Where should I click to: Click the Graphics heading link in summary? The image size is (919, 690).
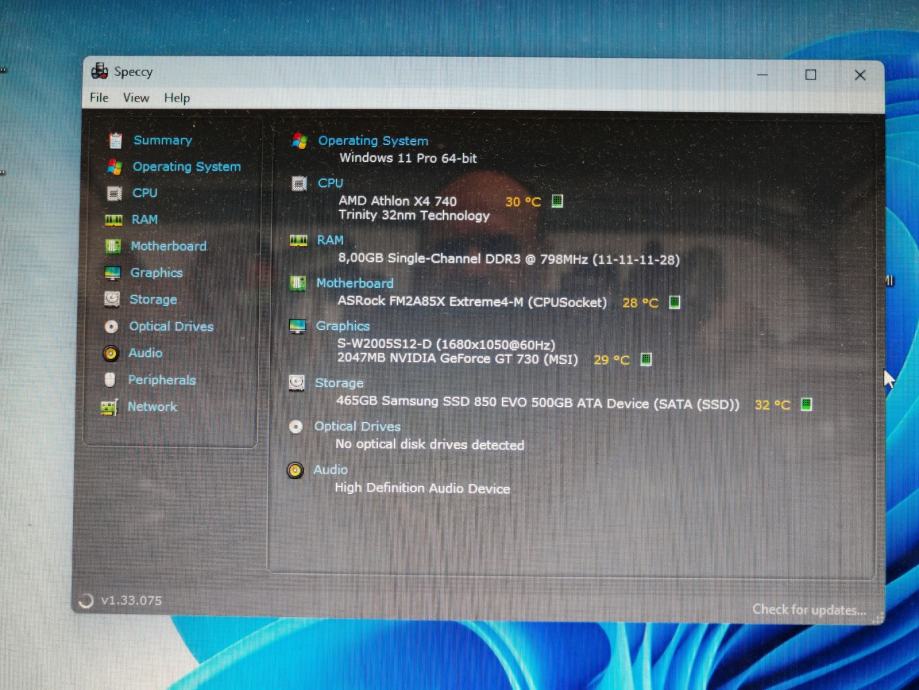(343, 326)
